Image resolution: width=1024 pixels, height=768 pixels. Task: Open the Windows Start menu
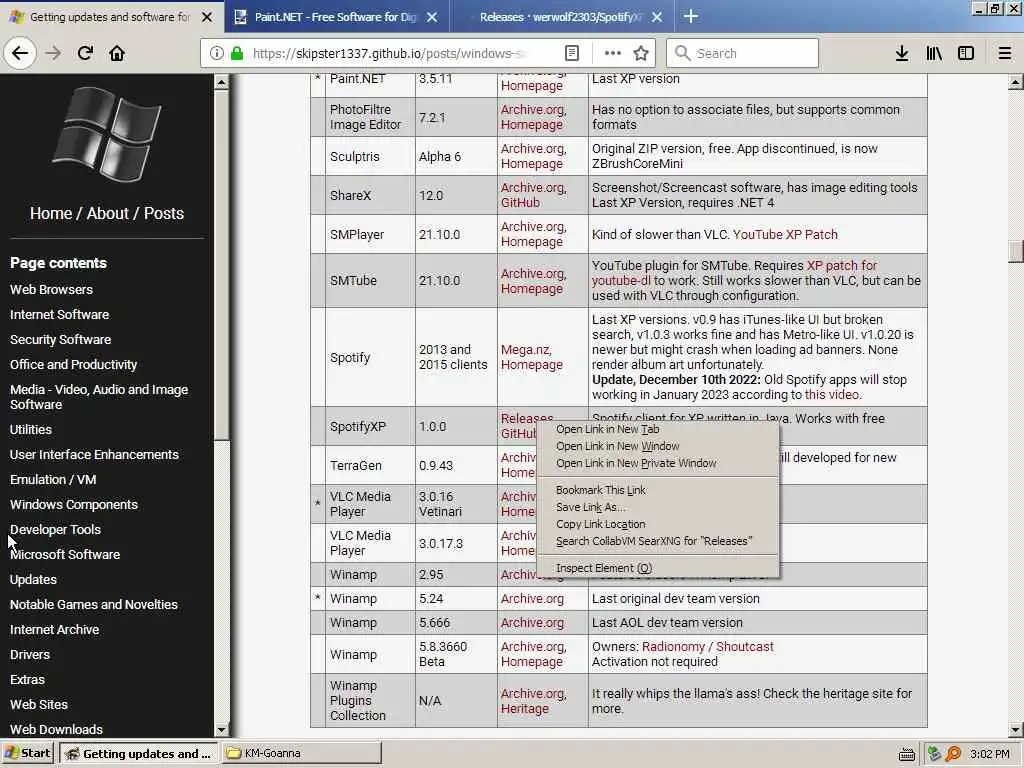(x=27, y=753)
